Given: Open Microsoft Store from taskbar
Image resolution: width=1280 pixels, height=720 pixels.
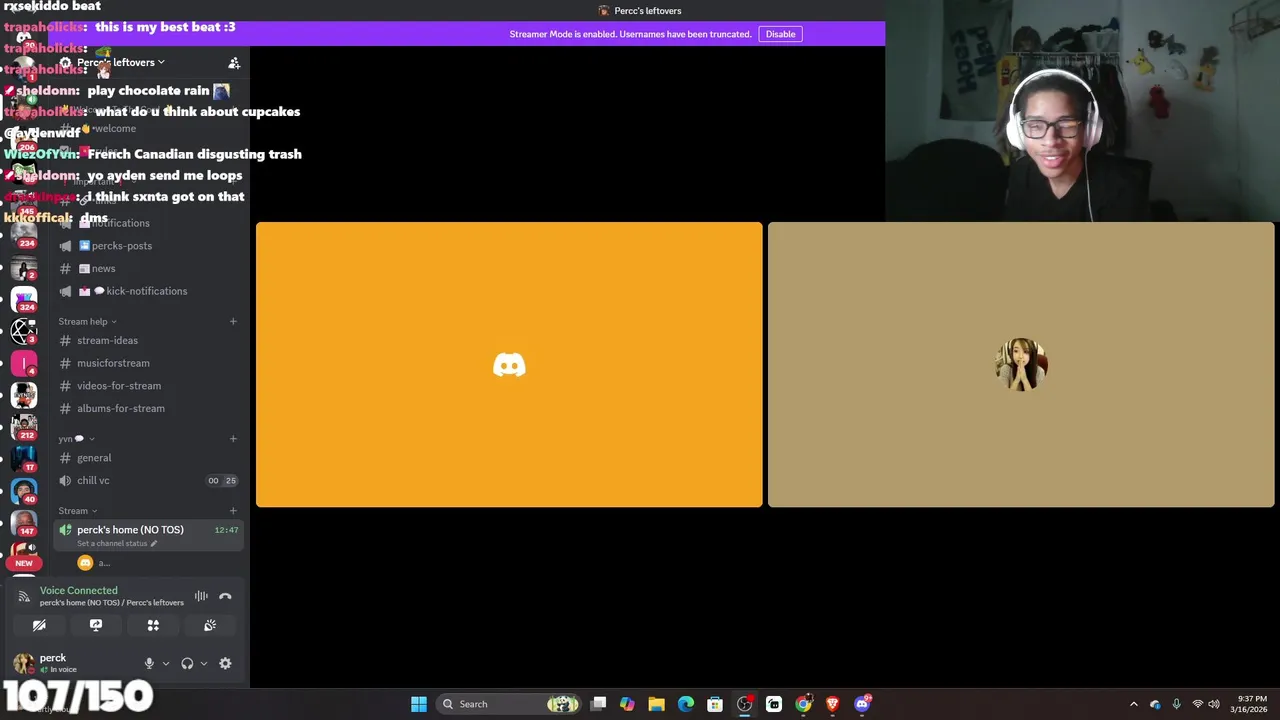Looking at the screenshot, I should [715, 704].
